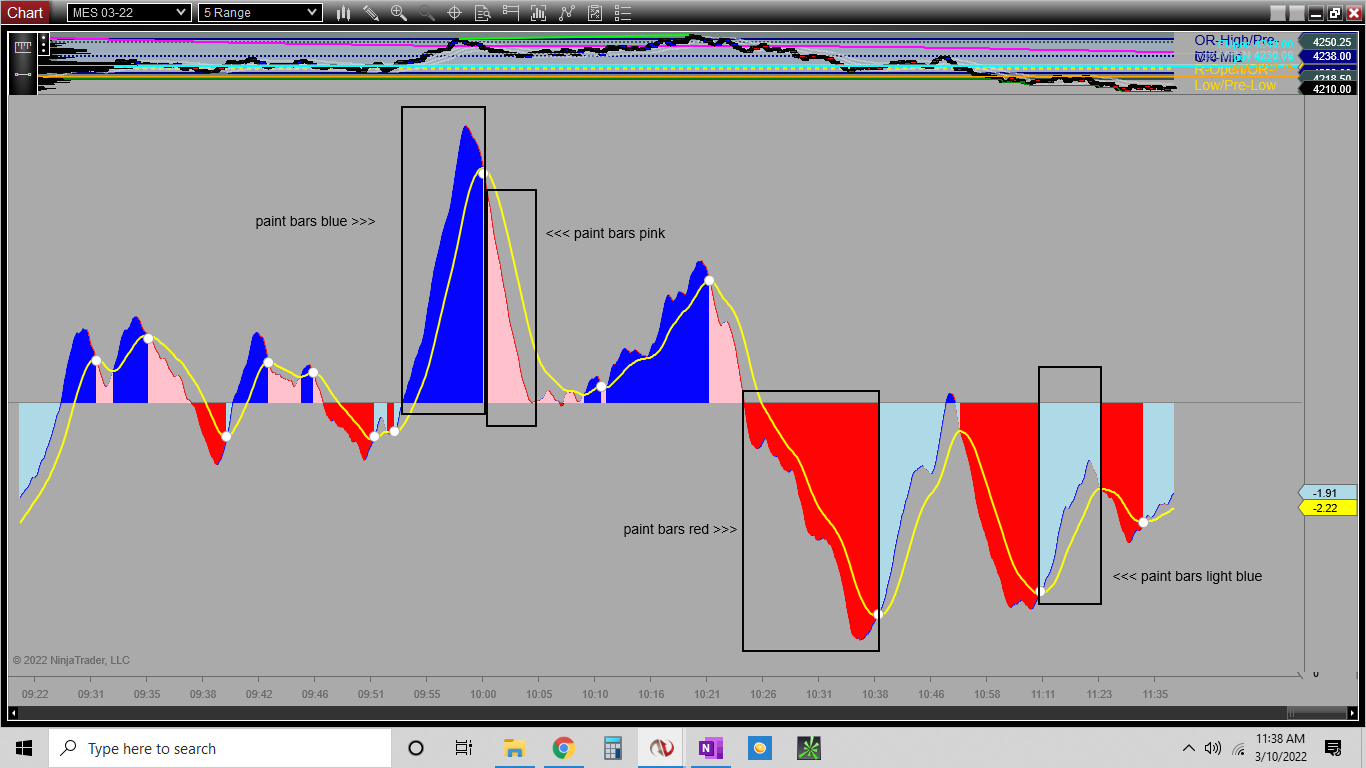Expand the MES 03-22 instrument dropdown
Viewport: 1366px width, 768px height.
click(x=128, y=13)
